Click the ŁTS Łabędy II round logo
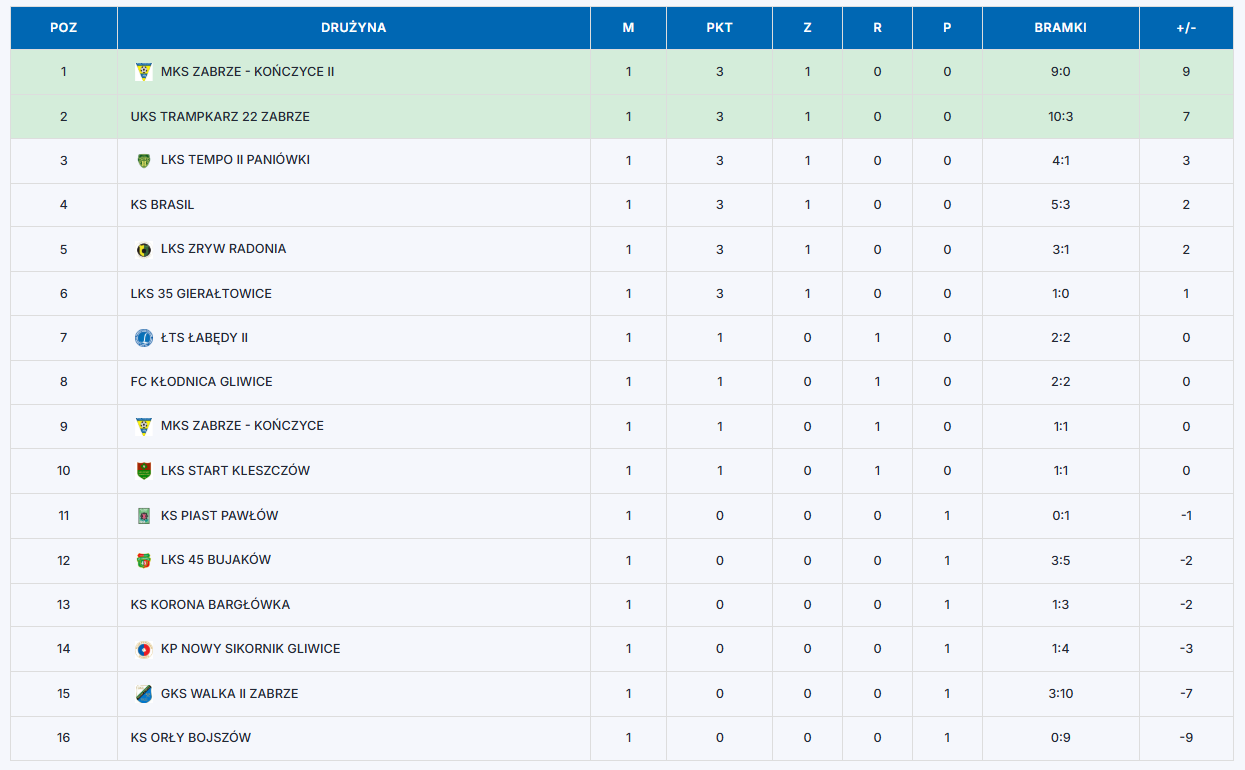This screenshot has width=1245, height=770. pos(144,338)
